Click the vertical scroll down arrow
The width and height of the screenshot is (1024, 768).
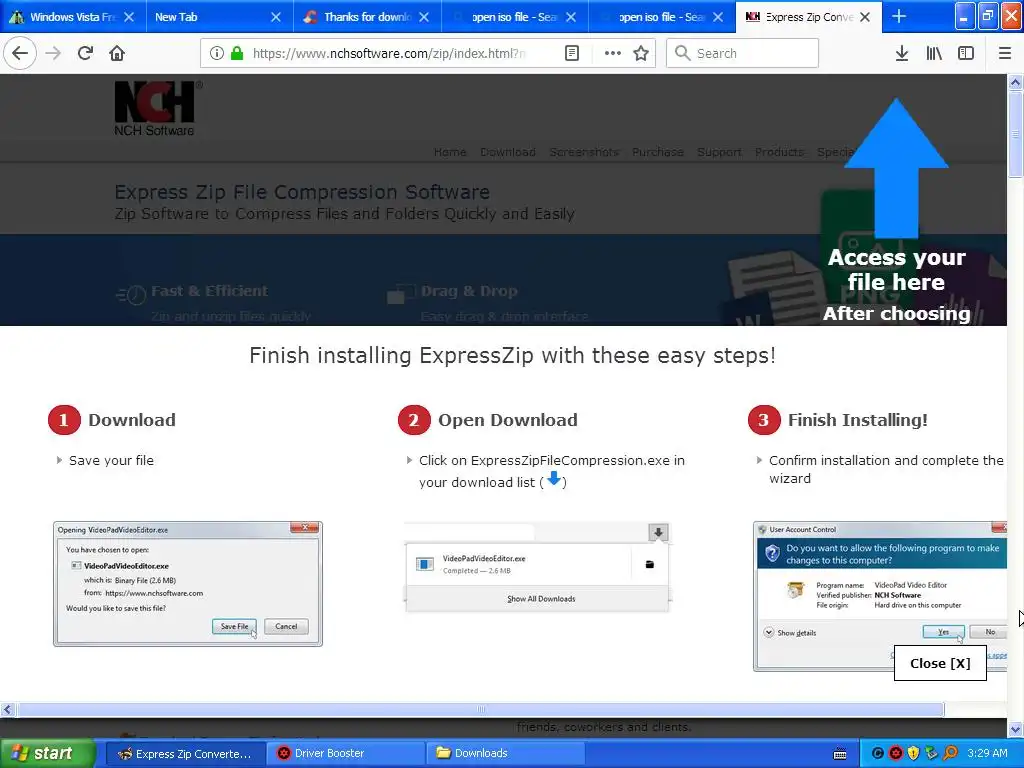1015,729
